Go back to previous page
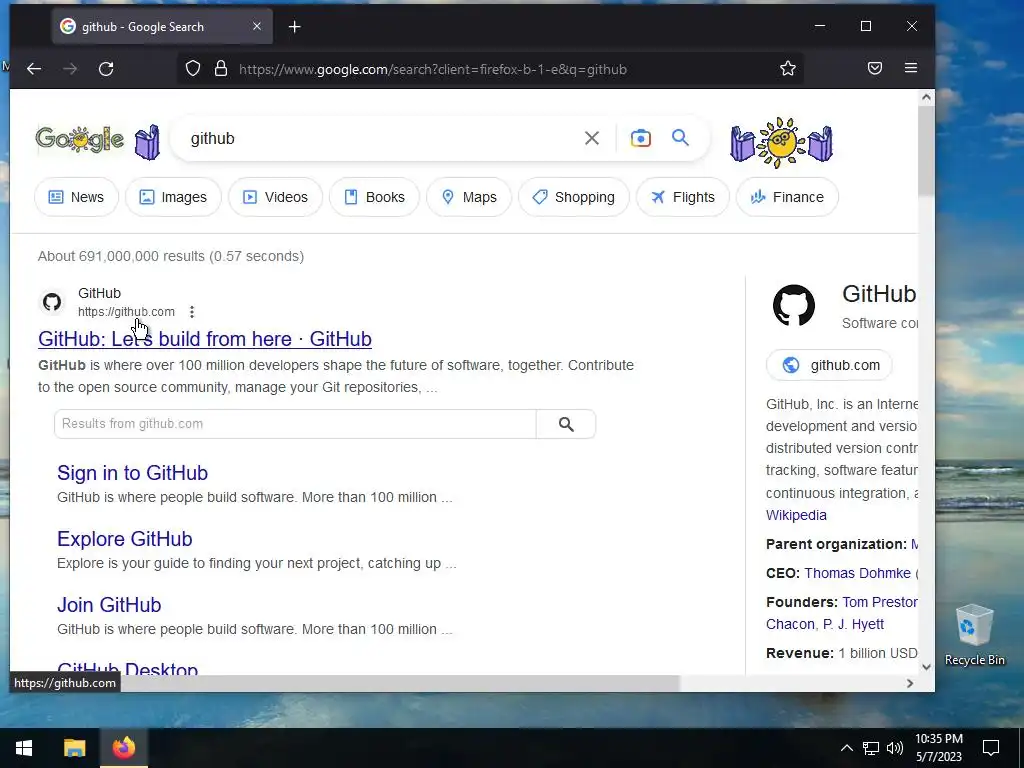Screen dimensions: 1024x768 point(34,69)
